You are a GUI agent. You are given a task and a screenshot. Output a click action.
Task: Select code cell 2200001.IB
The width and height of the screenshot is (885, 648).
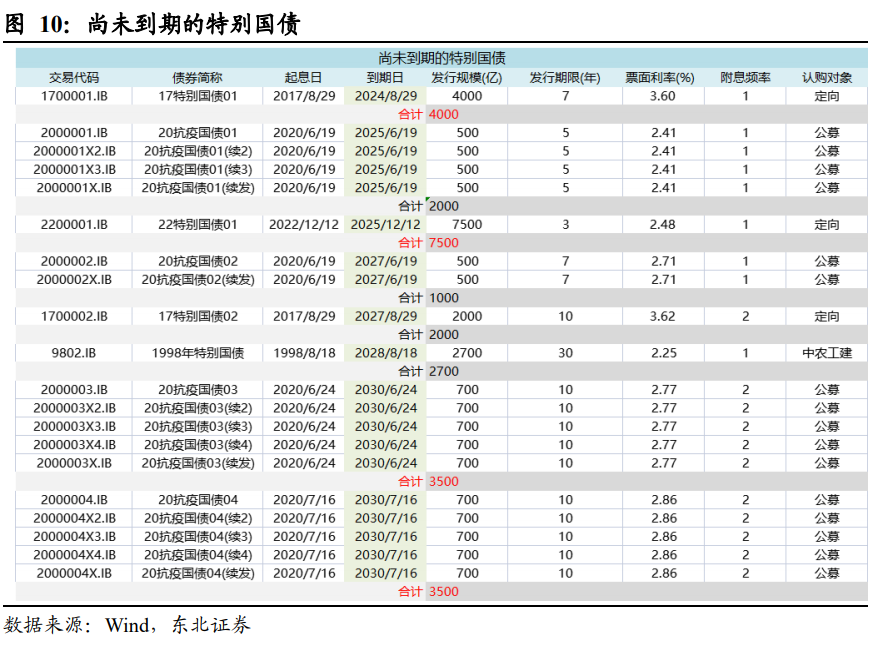(74, 225)
